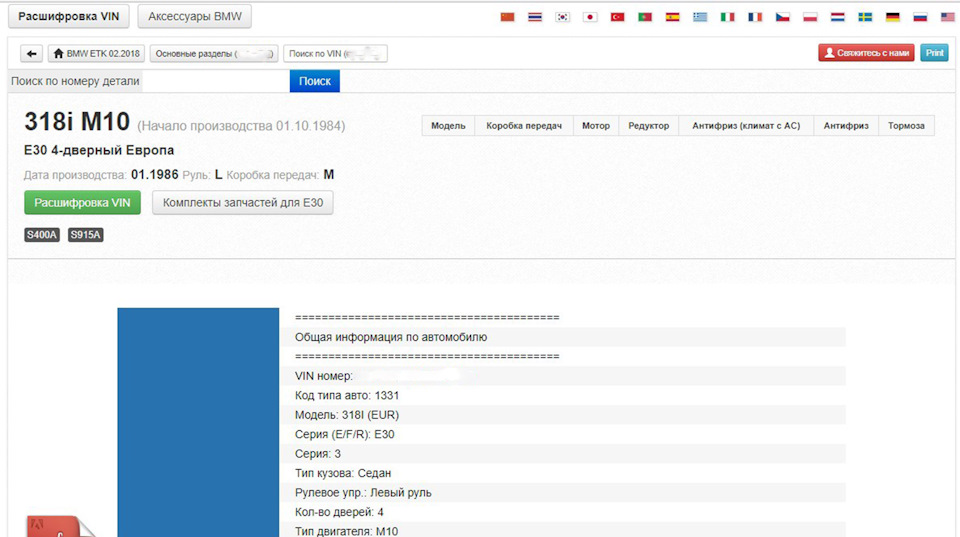Image resolution: width=960 pixels, height=537 pixels.
Task: Select the Тормоза tab
Action: point(906,126)
